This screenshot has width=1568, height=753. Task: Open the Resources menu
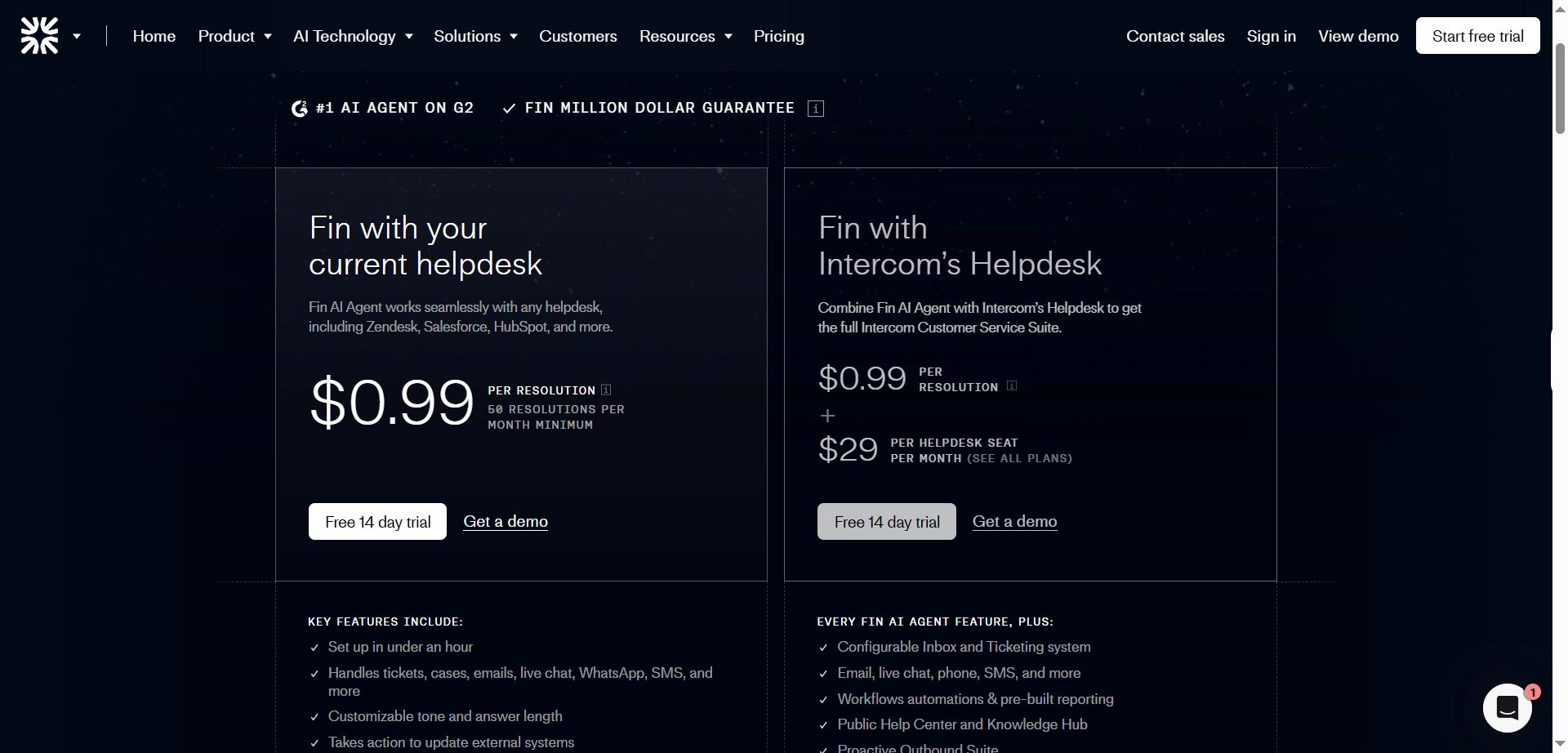click(677, 36)
